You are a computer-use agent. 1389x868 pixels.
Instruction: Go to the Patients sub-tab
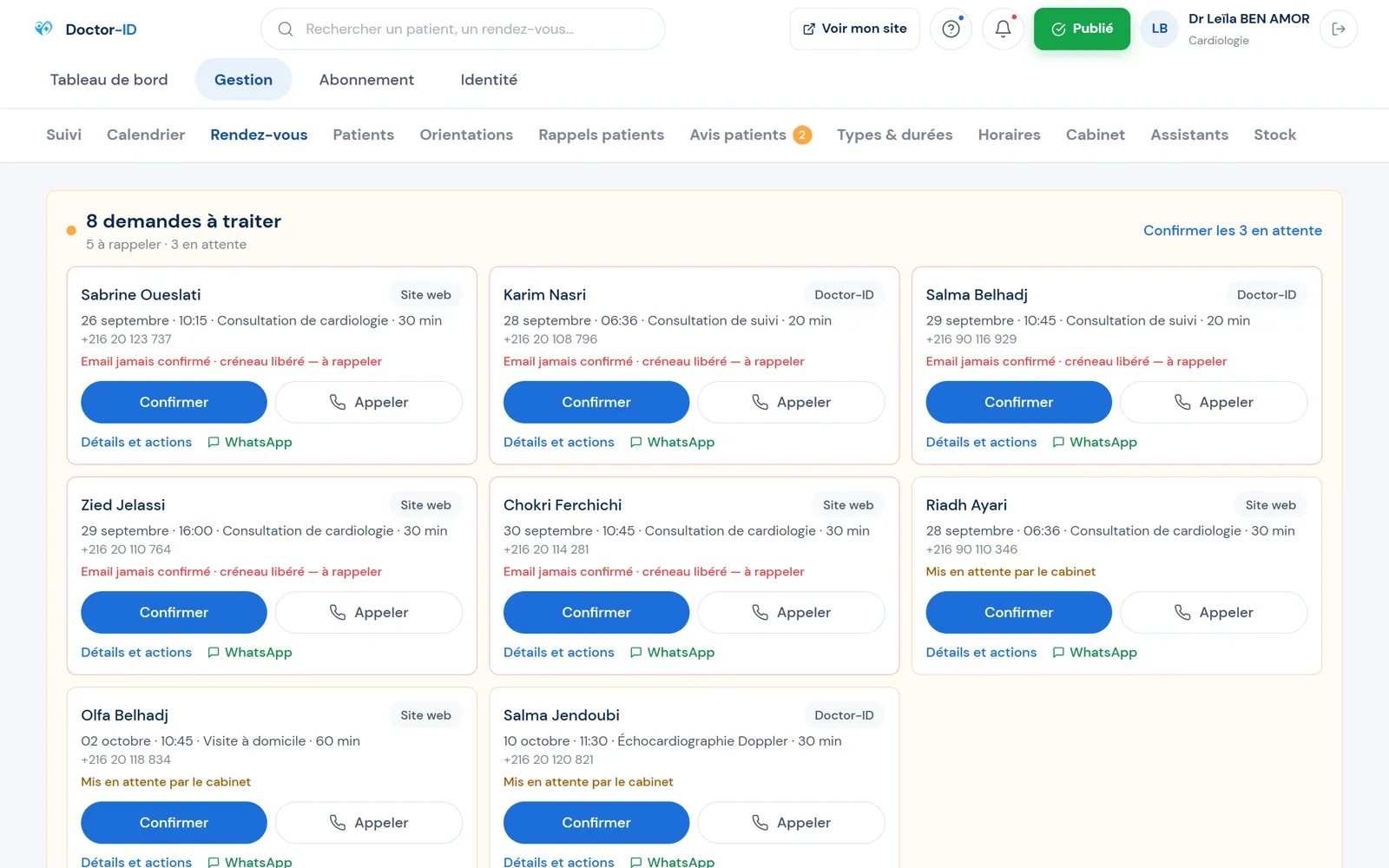[364, 135]
